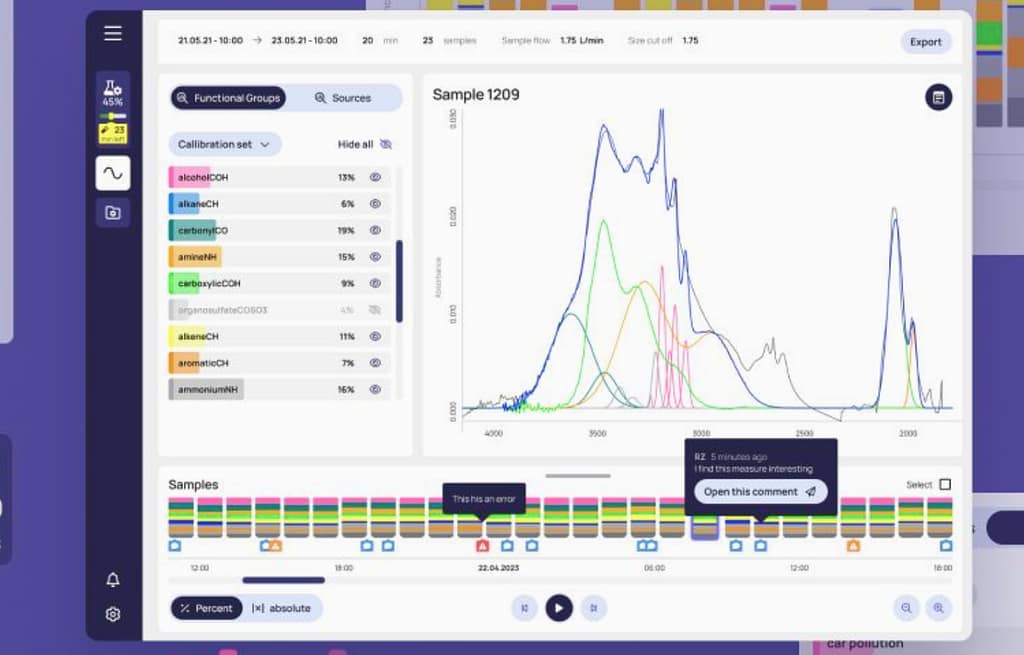Image resolution: width=1024 pixels, height=655 pixels.
Task: Zoom out the samples timeline
Action: pyautogui.click(x=906, y=607)
